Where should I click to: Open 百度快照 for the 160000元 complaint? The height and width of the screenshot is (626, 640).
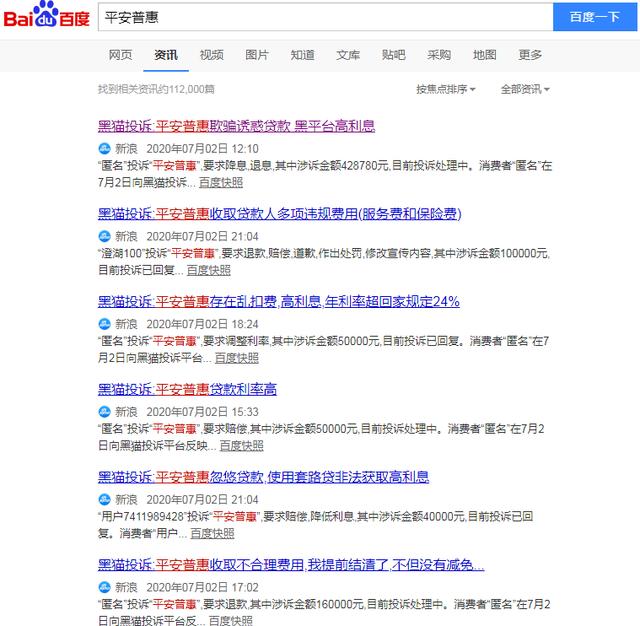coord(231,620)
